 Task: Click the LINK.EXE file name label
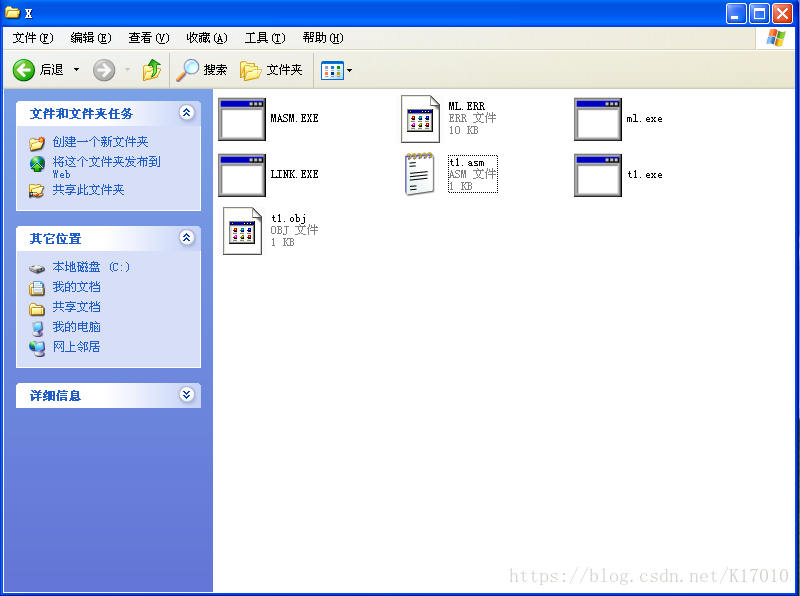[294, 175]
